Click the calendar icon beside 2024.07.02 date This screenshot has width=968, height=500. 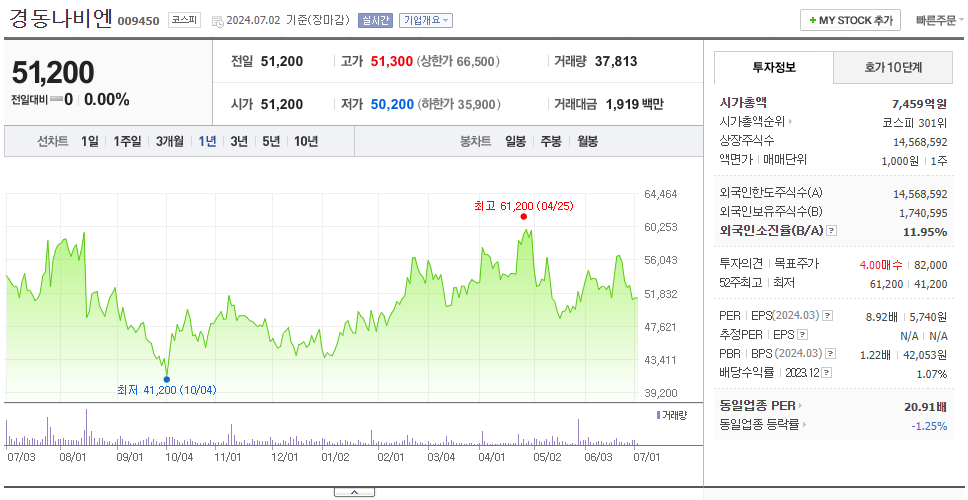[x=217, y=21]
